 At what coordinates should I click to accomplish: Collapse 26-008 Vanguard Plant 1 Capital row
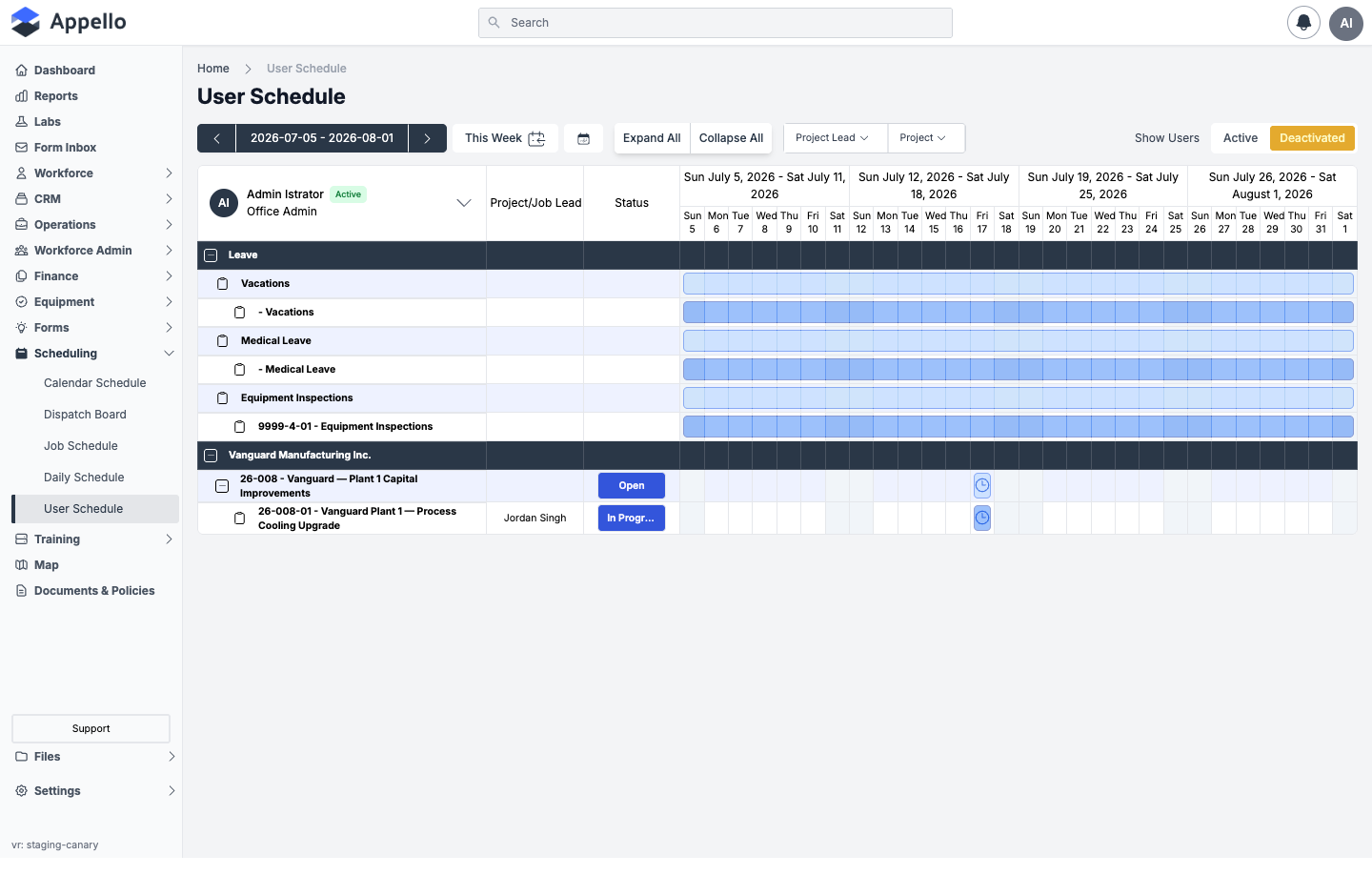[x=222, y=486]
